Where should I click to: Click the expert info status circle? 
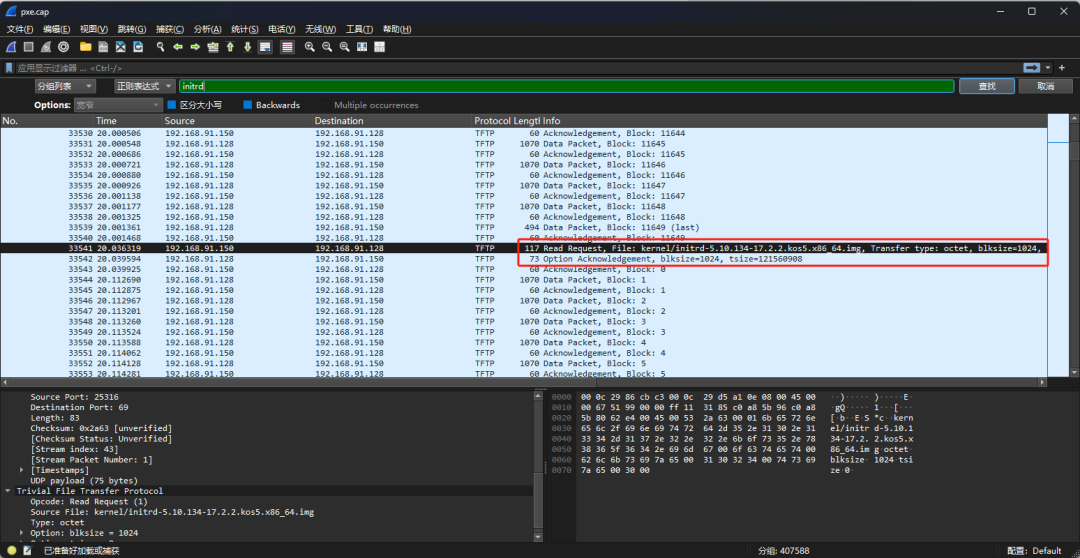coord(11,551)
